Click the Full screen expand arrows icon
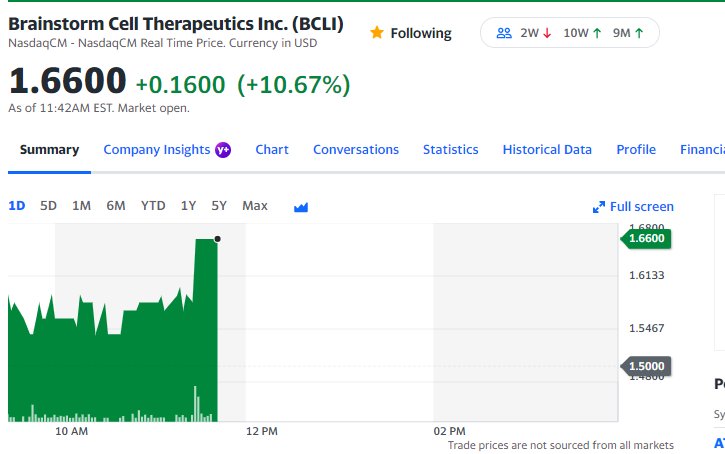The height and width of the screenshot is (454, 725). point(599,207)
